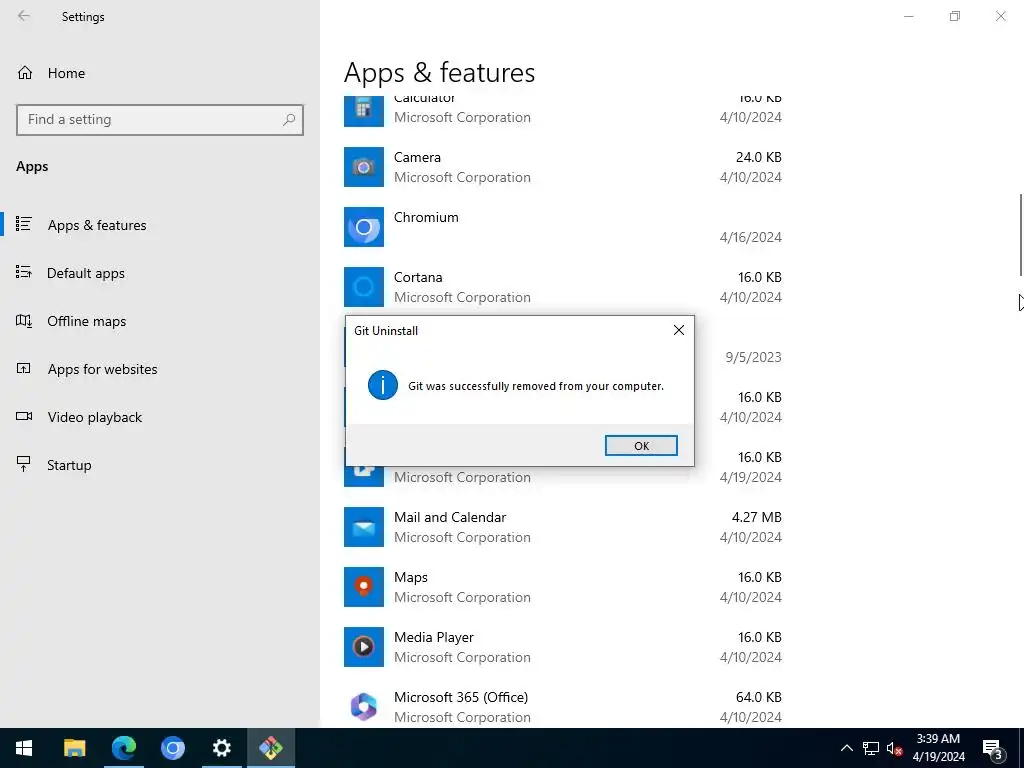The image size is (1024, 768).
Task: Click the Apps & features page heading
Action: pos(440,72)
